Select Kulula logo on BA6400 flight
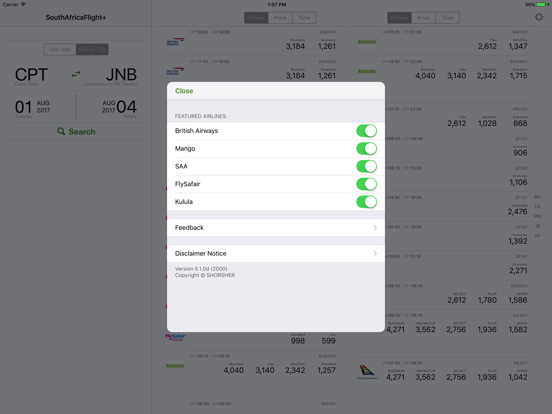The height and width of the screenshot is (414, 552). click(x=175, y=366)
